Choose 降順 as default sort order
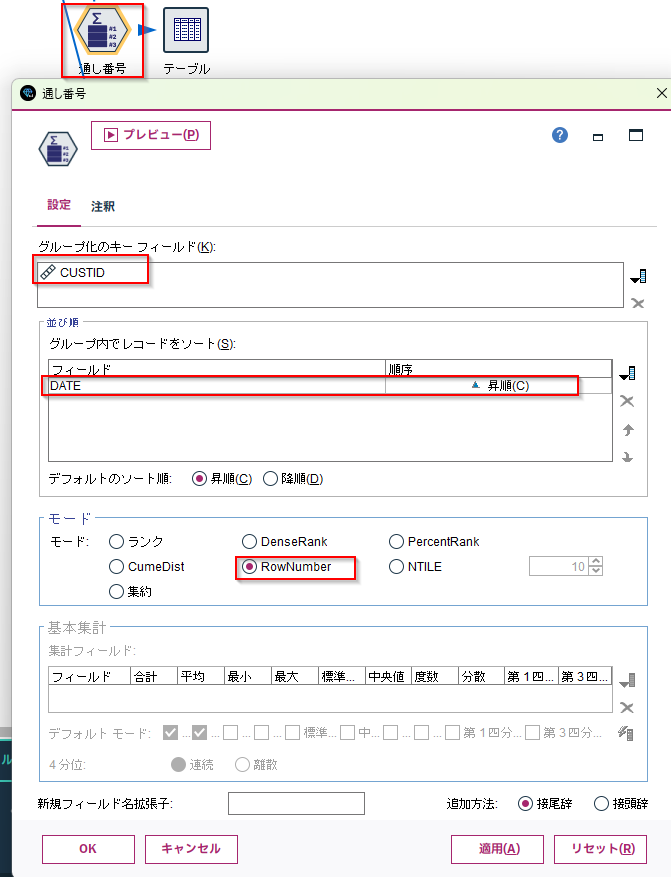 tap(270, 479)
